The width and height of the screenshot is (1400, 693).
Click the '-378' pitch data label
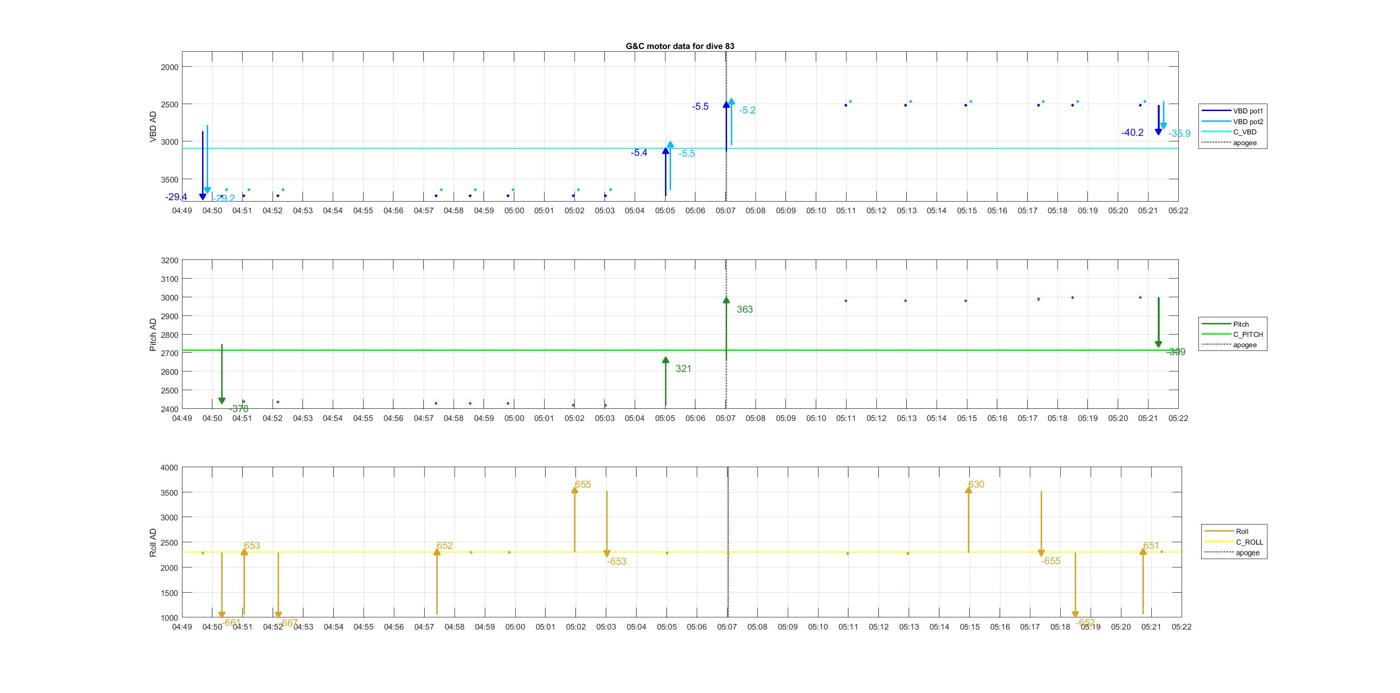click(239, 408)
